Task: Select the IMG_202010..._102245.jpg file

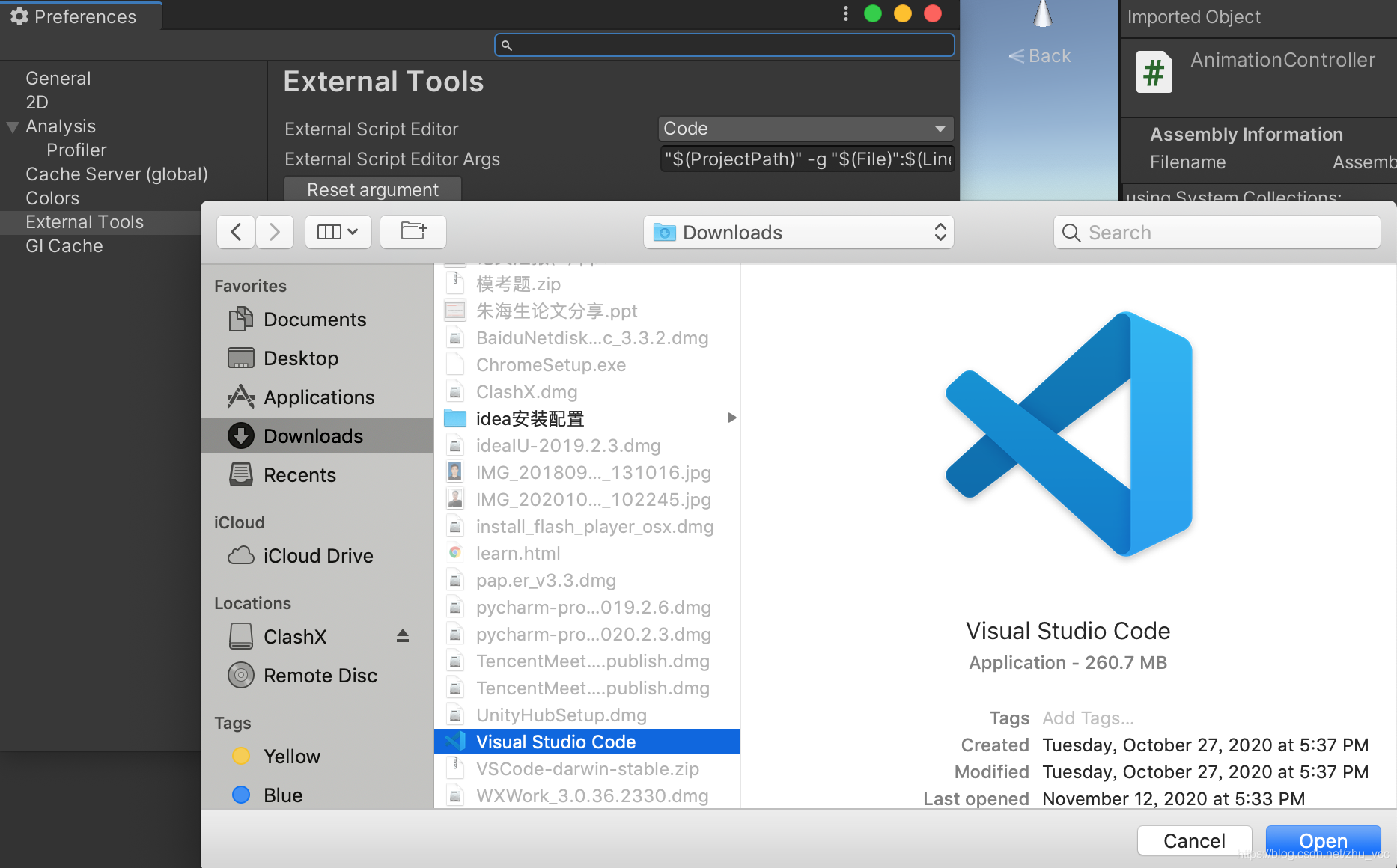Action: (x=587, y=500)
